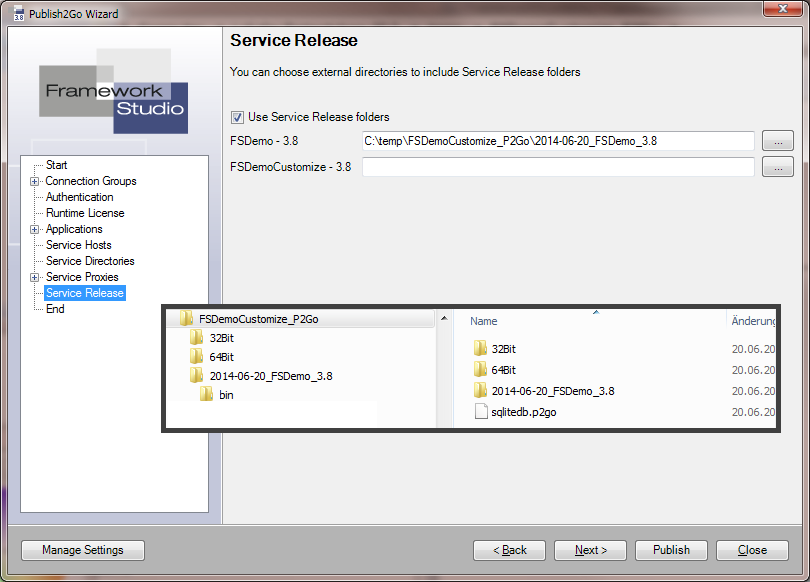Viewport: 810px width, 582px height.
Task: Toggle Use Service Release folders checkbox
Action: (x=237, y=117)
